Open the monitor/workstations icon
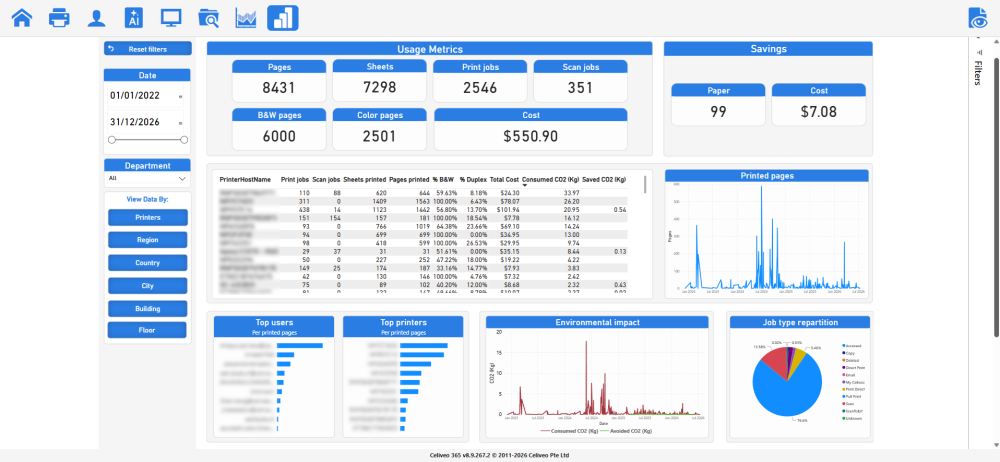Image resolution: width=1000 pixels, height=462 pixels. coord(171,18)
